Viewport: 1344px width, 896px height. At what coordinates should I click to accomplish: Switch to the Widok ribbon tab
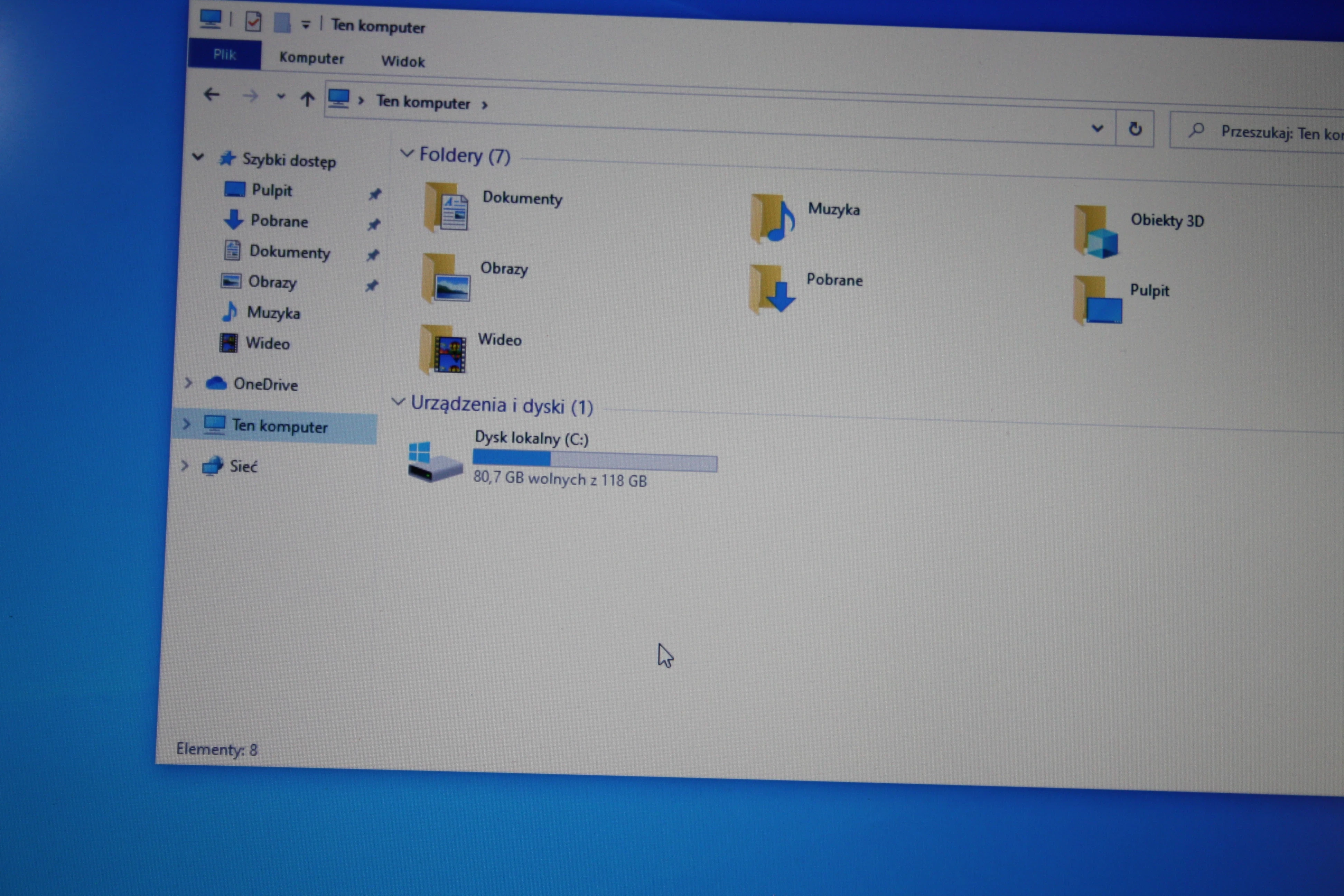[403, 61]
